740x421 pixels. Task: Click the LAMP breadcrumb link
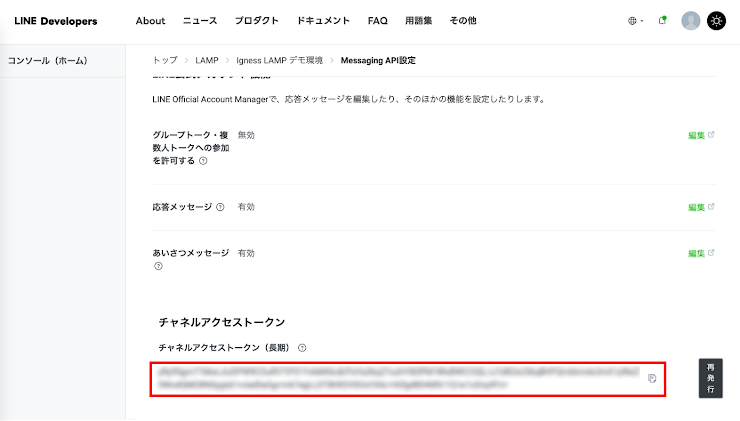point(207,61)
